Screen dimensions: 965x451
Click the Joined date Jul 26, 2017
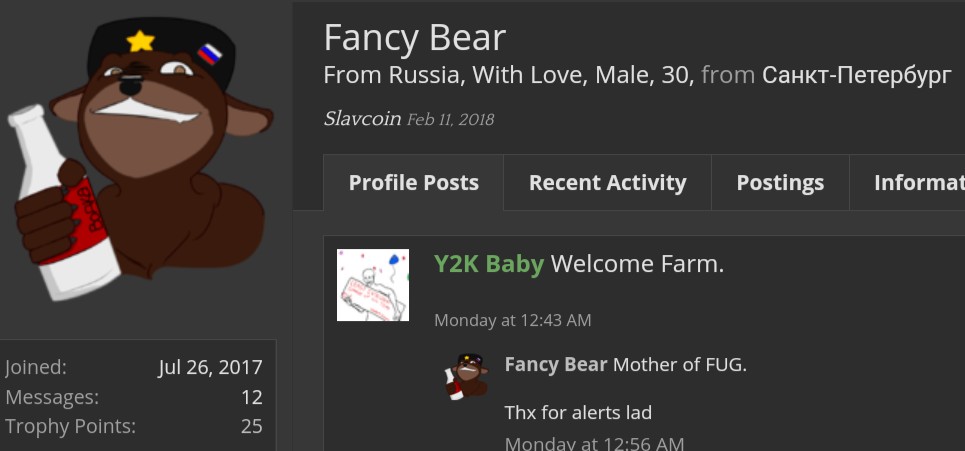click(210, 368)
